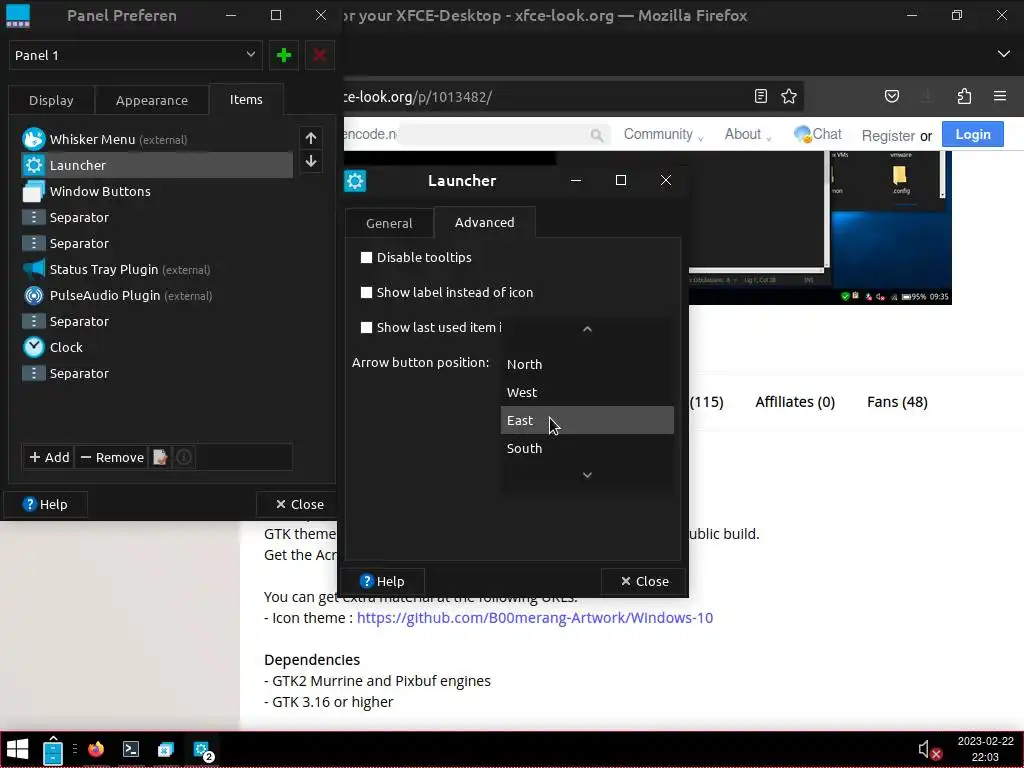Select the Items tab
The image size is (1024, 768).
pyautogui.click(x=246, y=100)
